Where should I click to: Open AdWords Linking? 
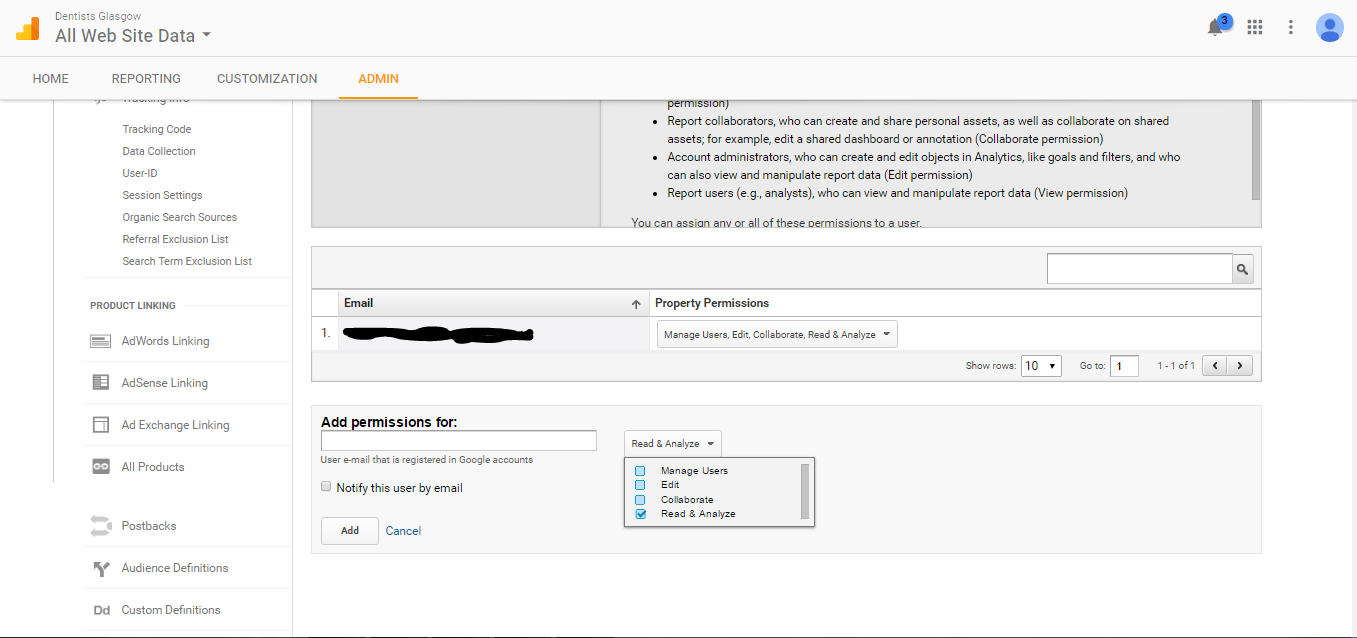tap(166, 341)
